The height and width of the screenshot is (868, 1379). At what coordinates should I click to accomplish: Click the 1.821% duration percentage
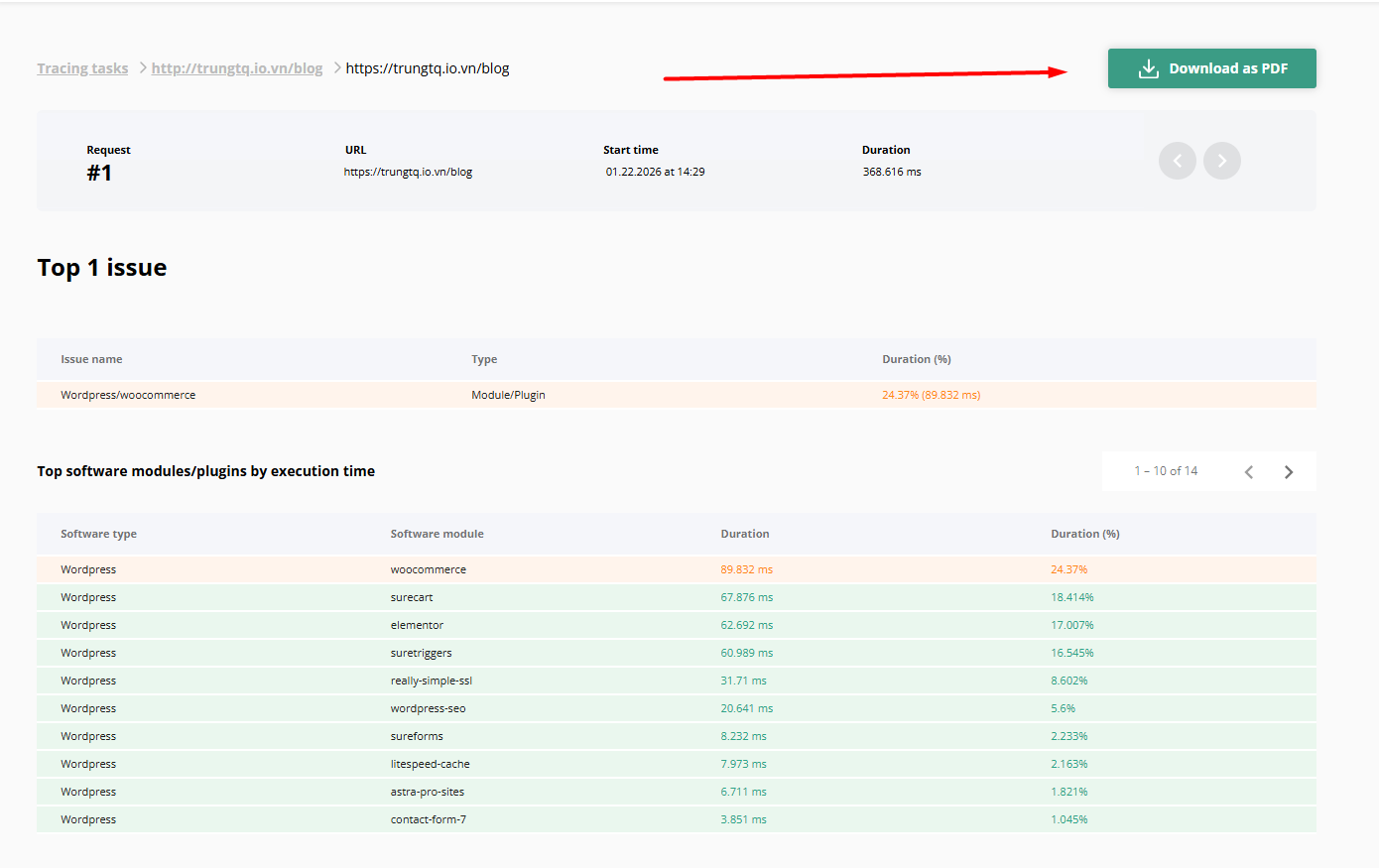click(1069, 792)
